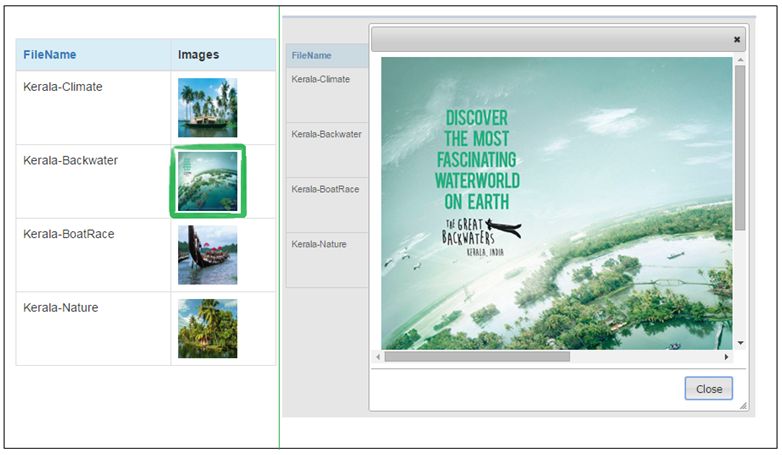
Task: Sort by the FileName column header link
Action: click(49, 55)
